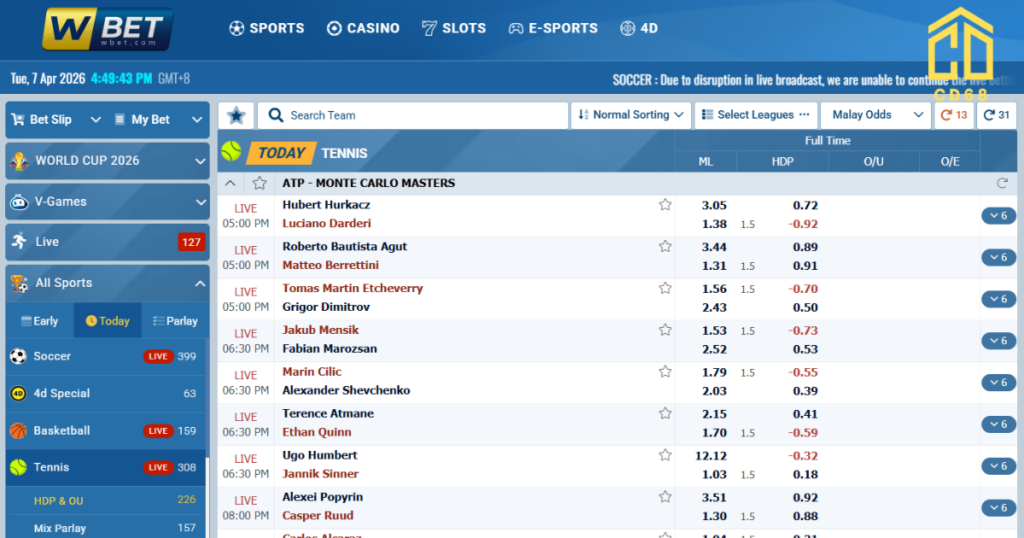Viewport: 1024px width, 538px height.
Task: Open Soccer from the sports list
Action: [53, 356]
